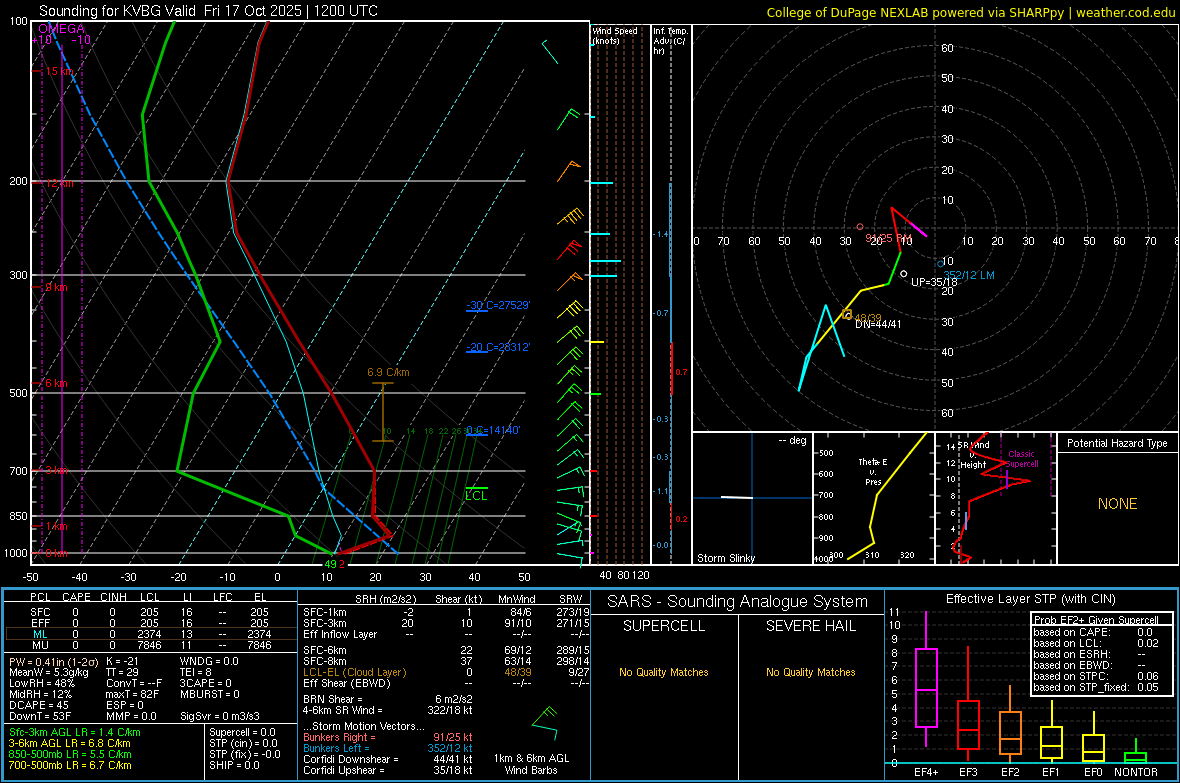Click the magenta 'OMEGA' label
This screenshot has width=1180, height=783.
[x=61, y=29]
